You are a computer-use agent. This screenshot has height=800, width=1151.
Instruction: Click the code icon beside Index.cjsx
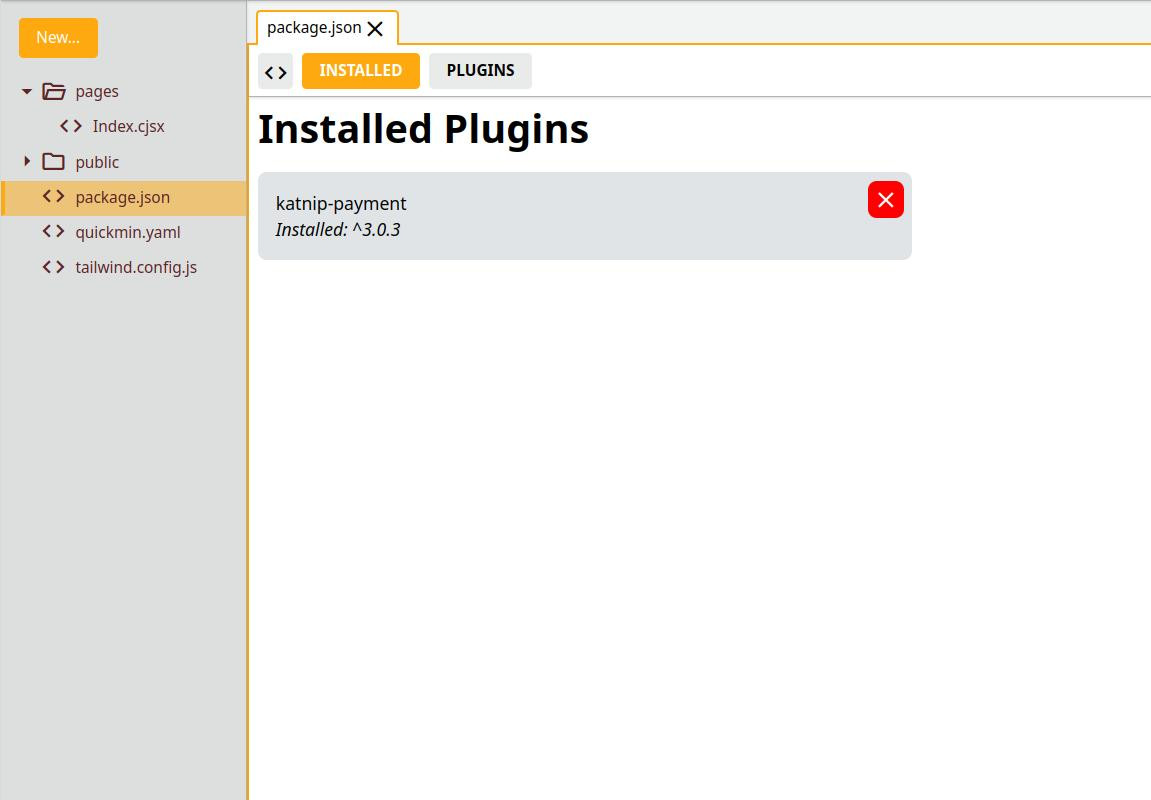click(71, 127)
